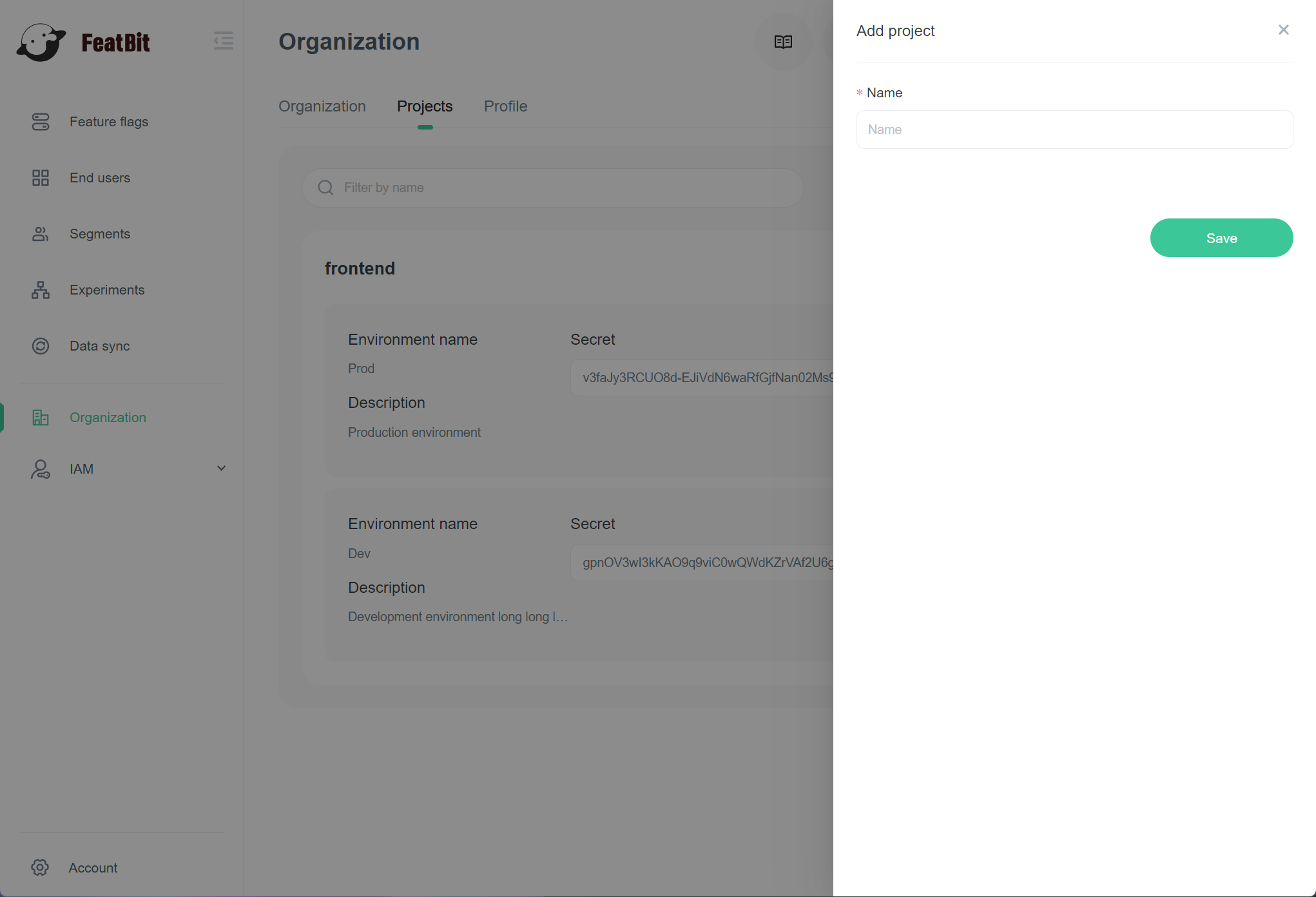Open the Feature flags icon
Viewport: 1316px width, 897px height.
(x=41, y=122)
